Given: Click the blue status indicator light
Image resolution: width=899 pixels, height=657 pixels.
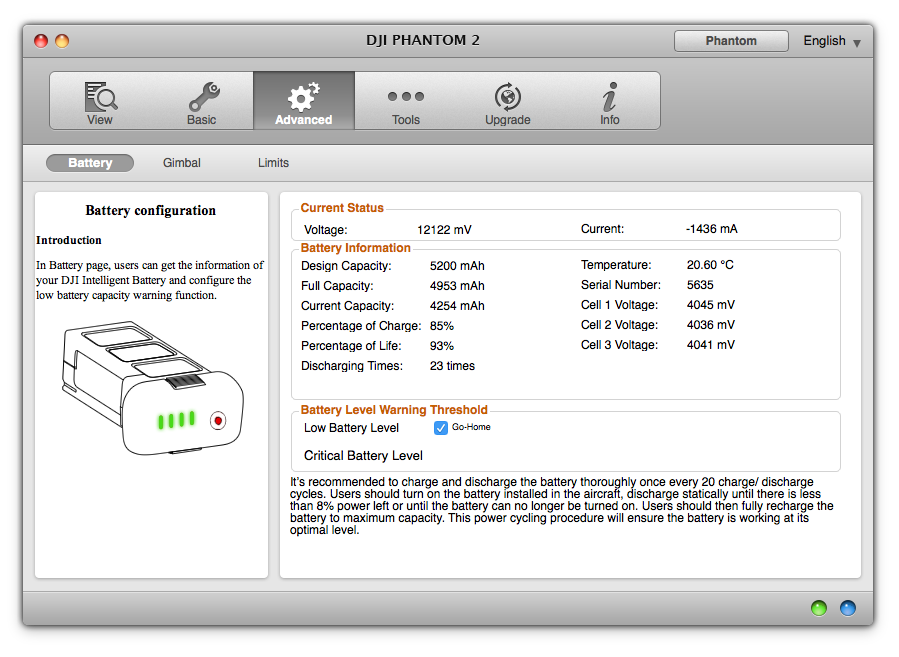Looking at the screenshot, I should coord(847,608).
